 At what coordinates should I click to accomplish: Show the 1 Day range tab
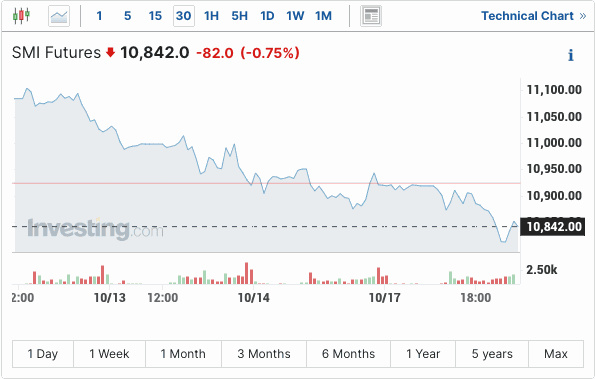coord(43,354)
